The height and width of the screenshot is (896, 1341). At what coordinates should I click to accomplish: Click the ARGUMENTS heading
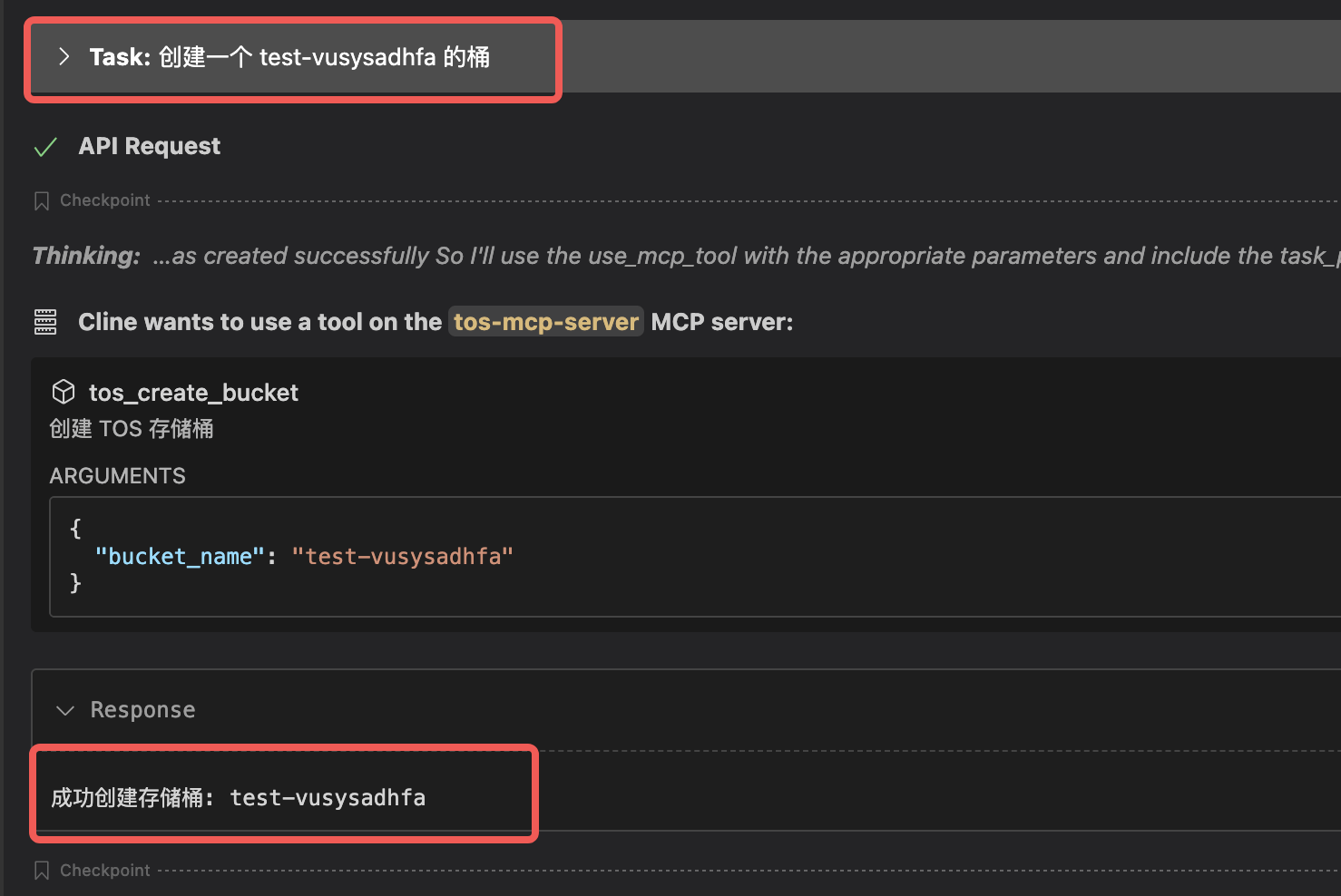[118, 476]
